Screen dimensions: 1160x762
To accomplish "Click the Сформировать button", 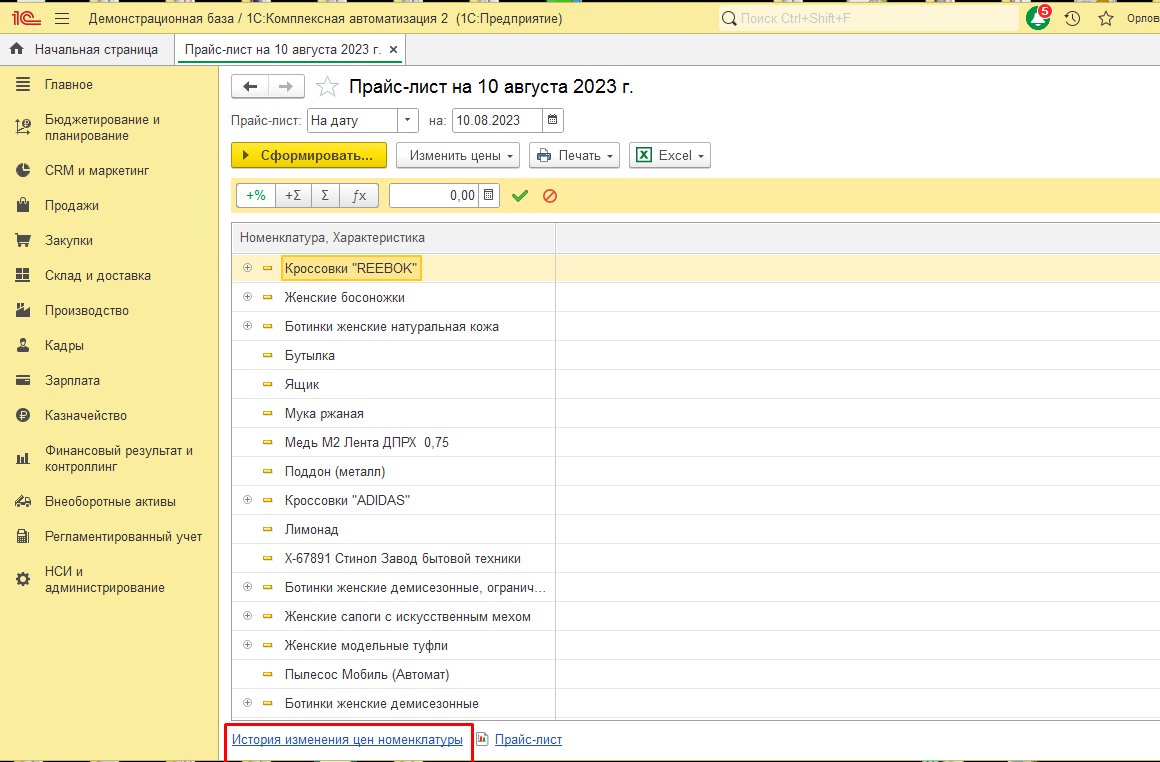I will pyautogui.click(x=308, y=155).
